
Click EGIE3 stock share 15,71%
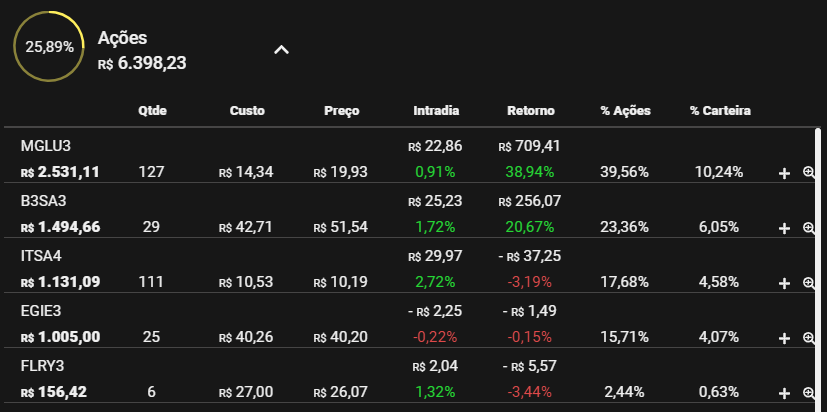(624, 337)
